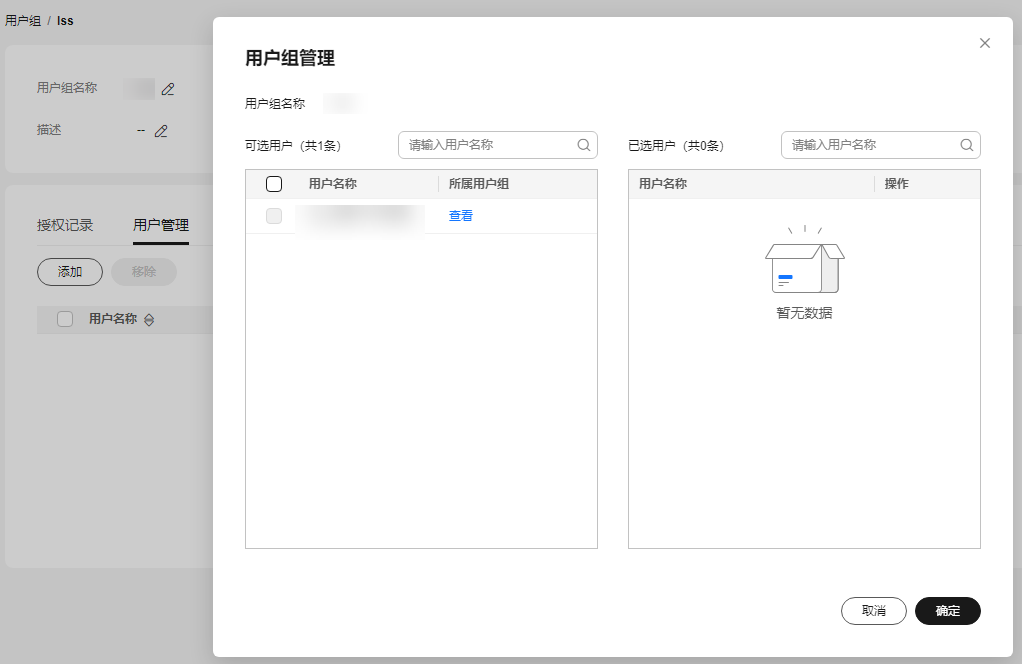This screenshot has width=1022, height=664.
Task: Click the sort icon beside 用户名称 column
Action: 149,320
